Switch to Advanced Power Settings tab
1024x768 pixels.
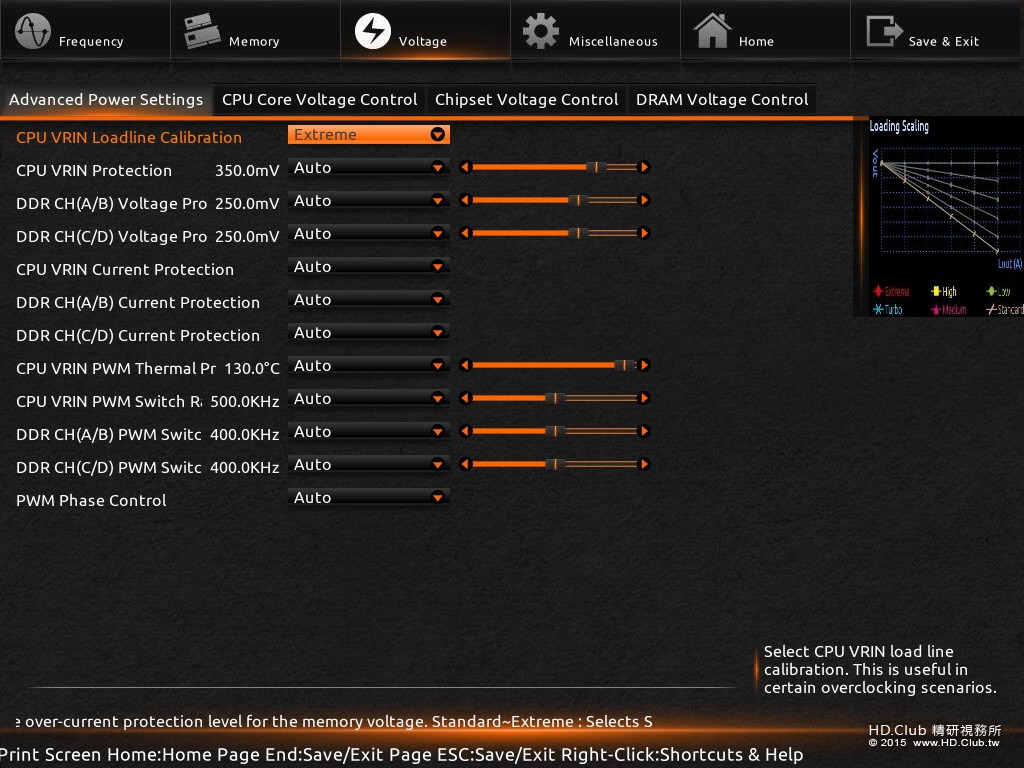click(x=106, y=99)
